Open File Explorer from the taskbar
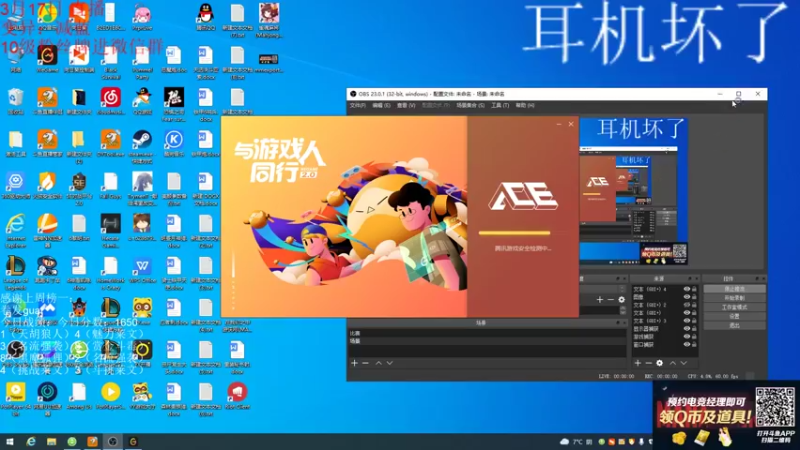Viewport: 800px width, 450px height. point(52,441)
